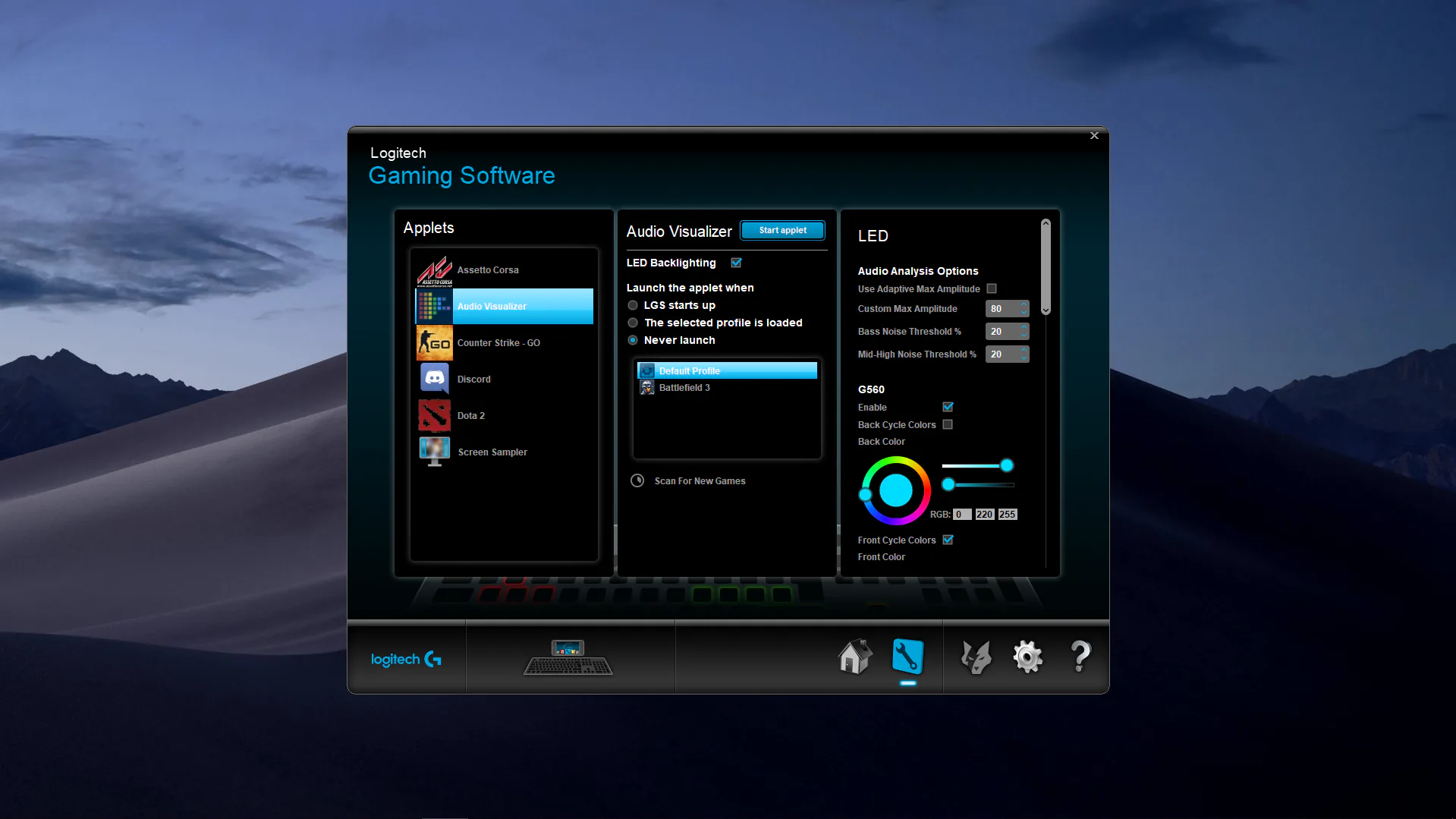Open the wolf-head game integration icon
Screen dimensions: 1456x819
tap(976, 657)
